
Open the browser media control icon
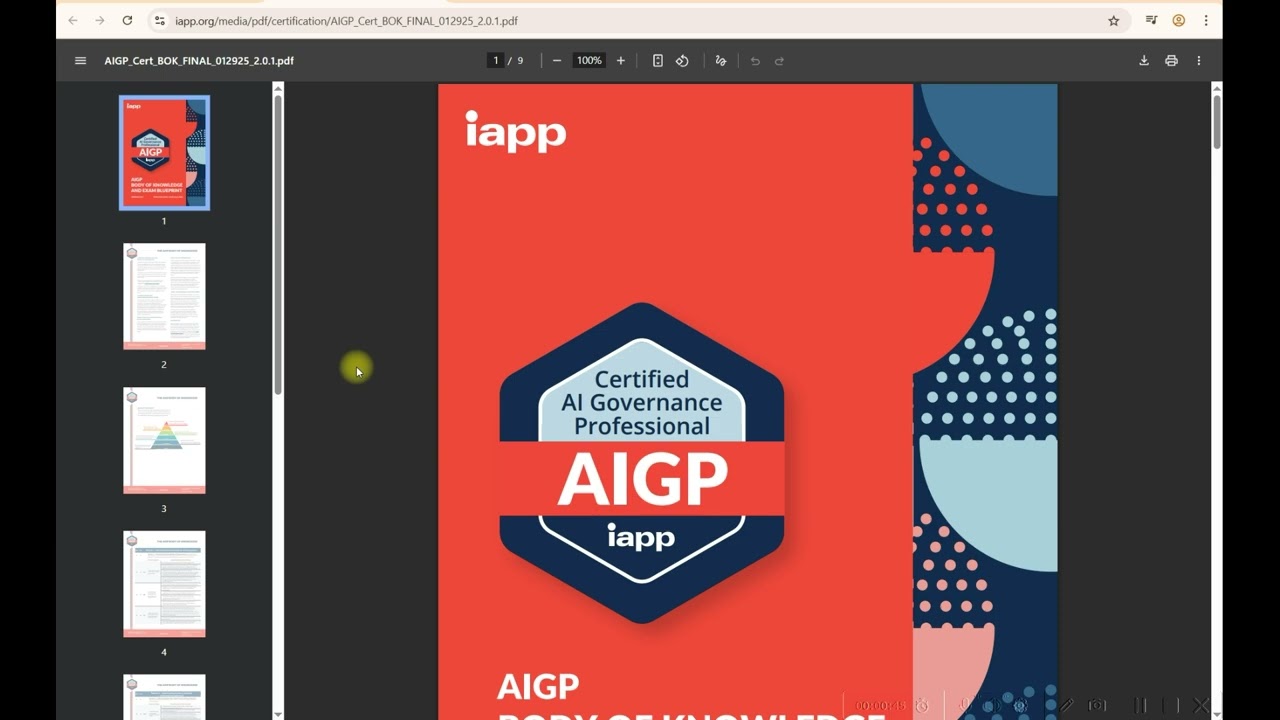pos(1151,20)
